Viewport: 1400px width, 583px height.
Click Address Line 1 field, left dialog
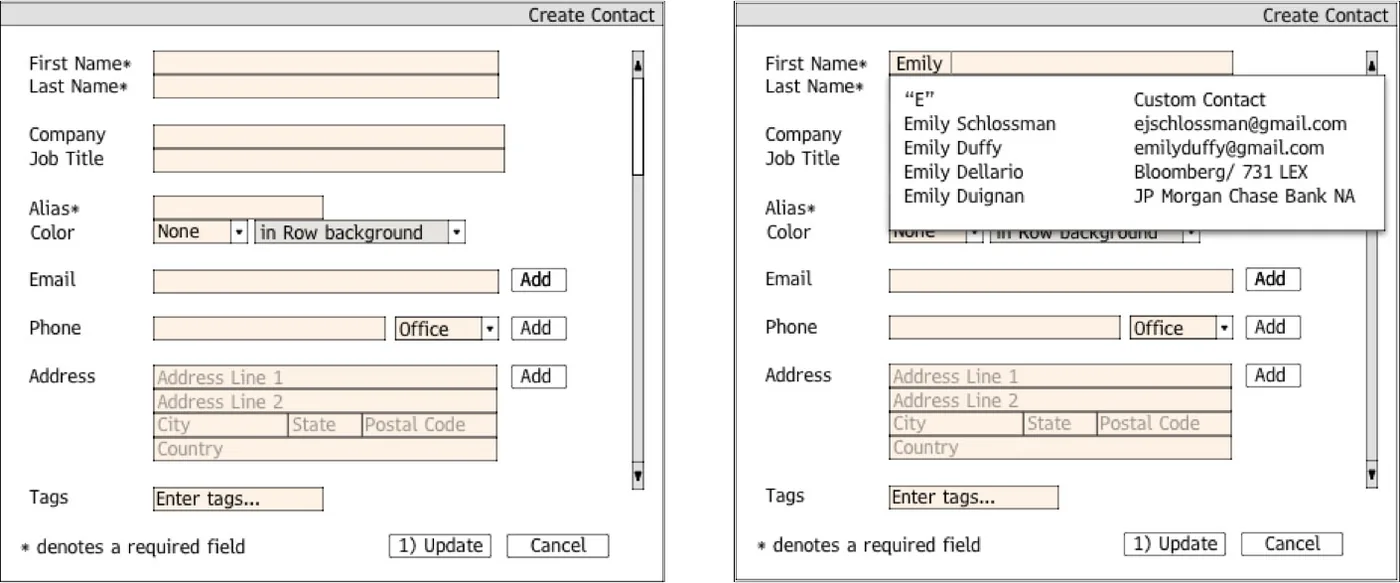[325, 377]
